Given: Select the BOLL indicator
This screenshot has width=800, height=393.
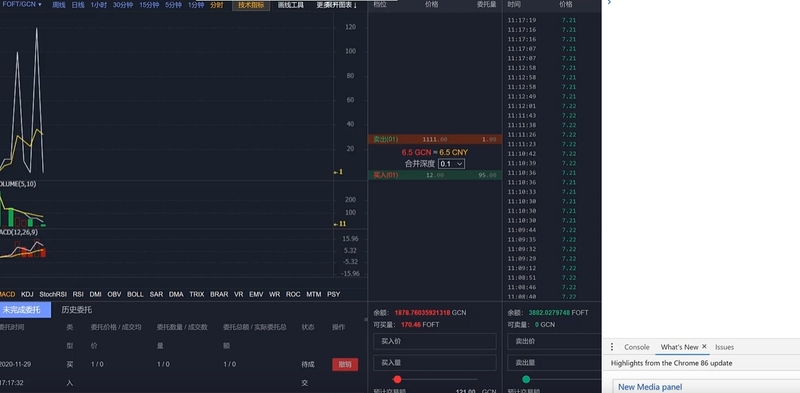Looking at the screenshot, I should (135, 294).
